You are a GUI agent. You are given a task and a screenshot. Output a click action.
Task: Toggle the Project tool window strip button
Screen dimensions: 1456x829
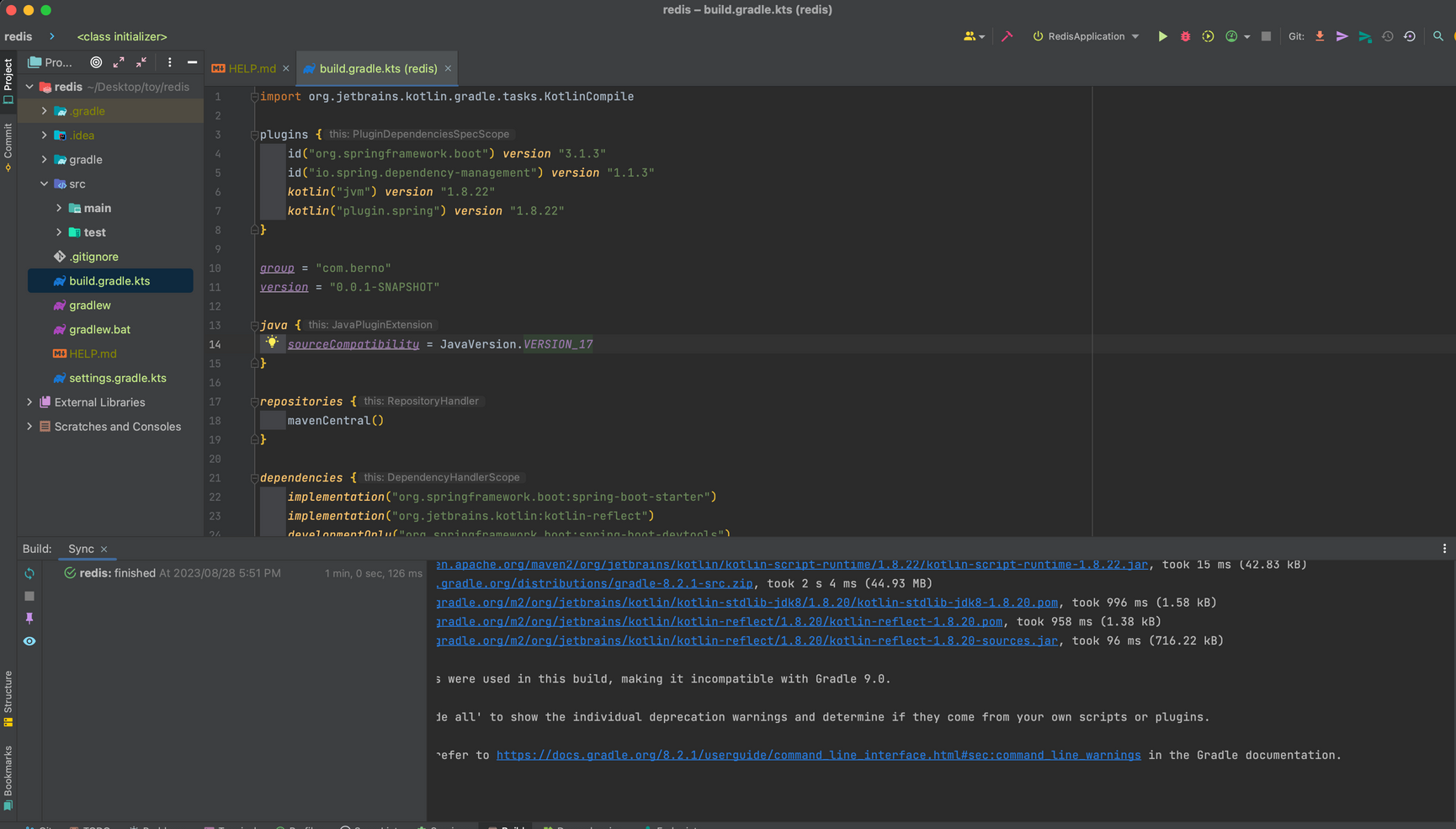coord(8,81)
